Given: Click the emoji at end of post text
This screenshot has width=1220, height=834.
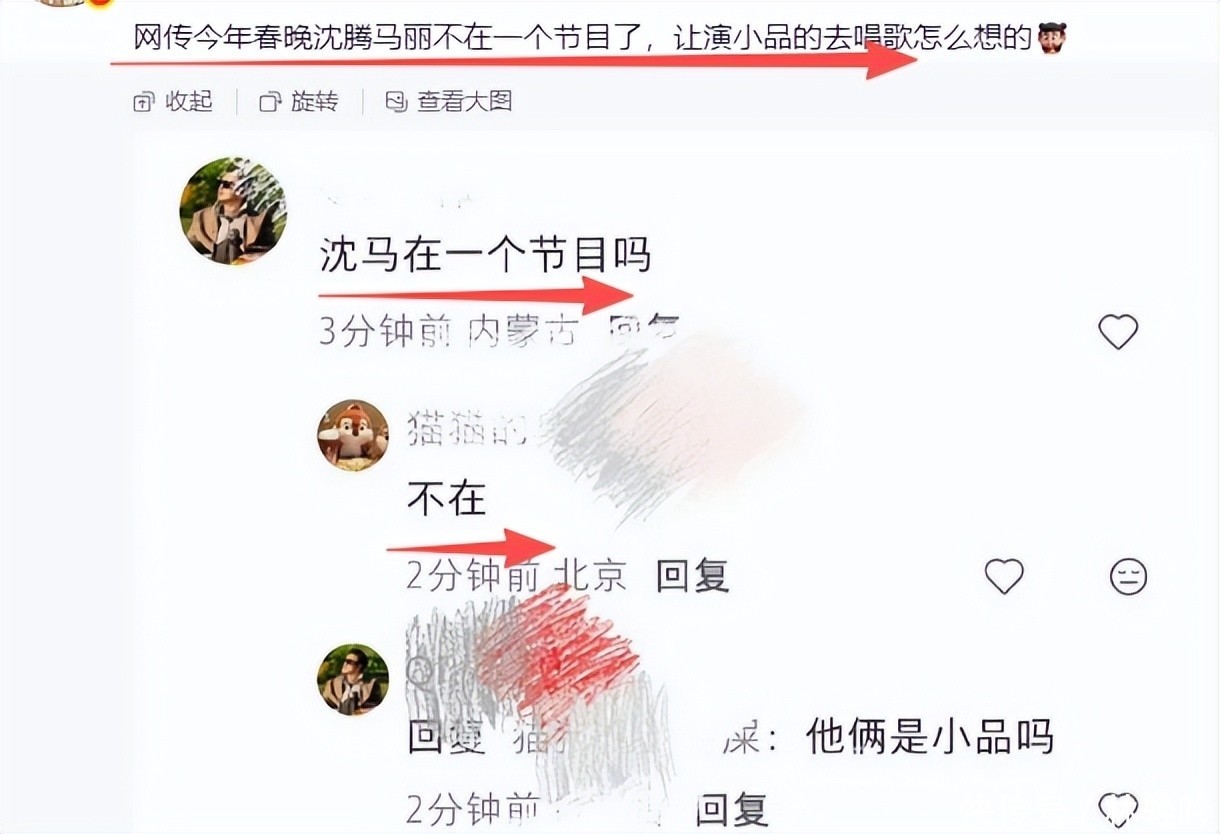Looking at the screenshot, I should 1052,38.
